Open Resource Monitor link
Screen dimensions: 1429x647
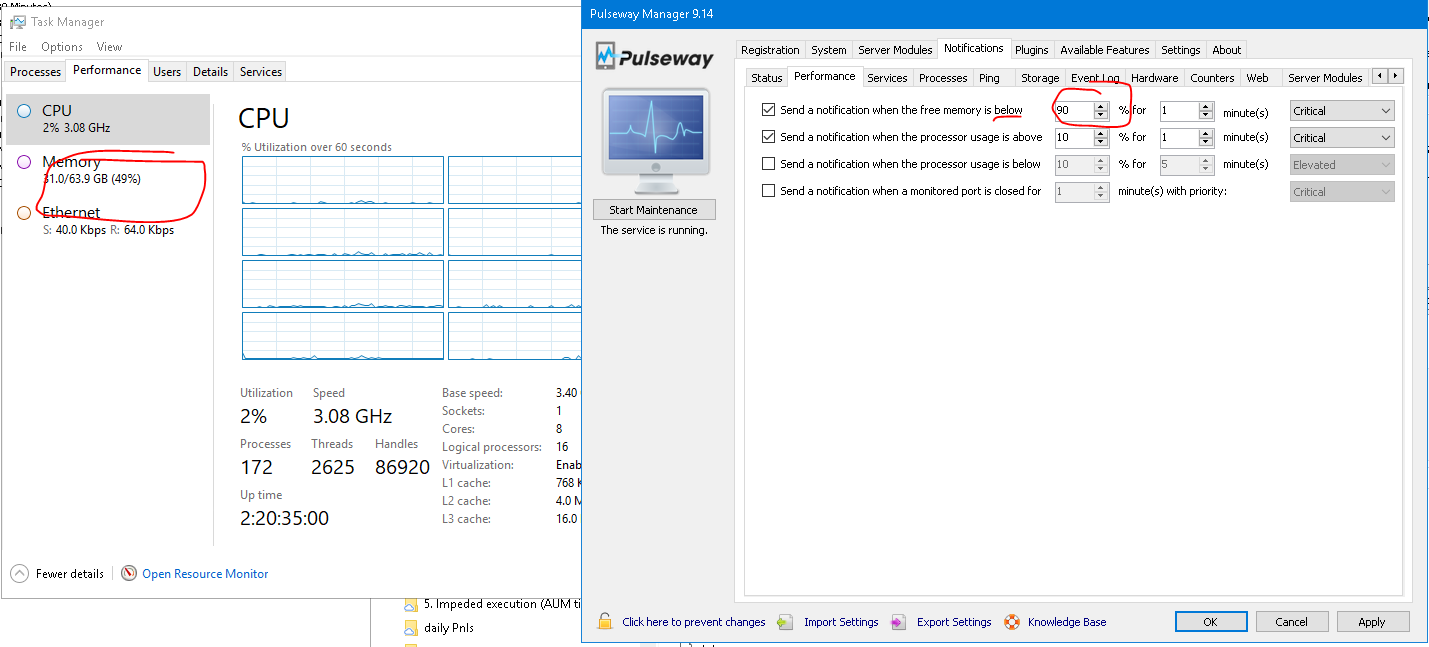pos(205,574)
